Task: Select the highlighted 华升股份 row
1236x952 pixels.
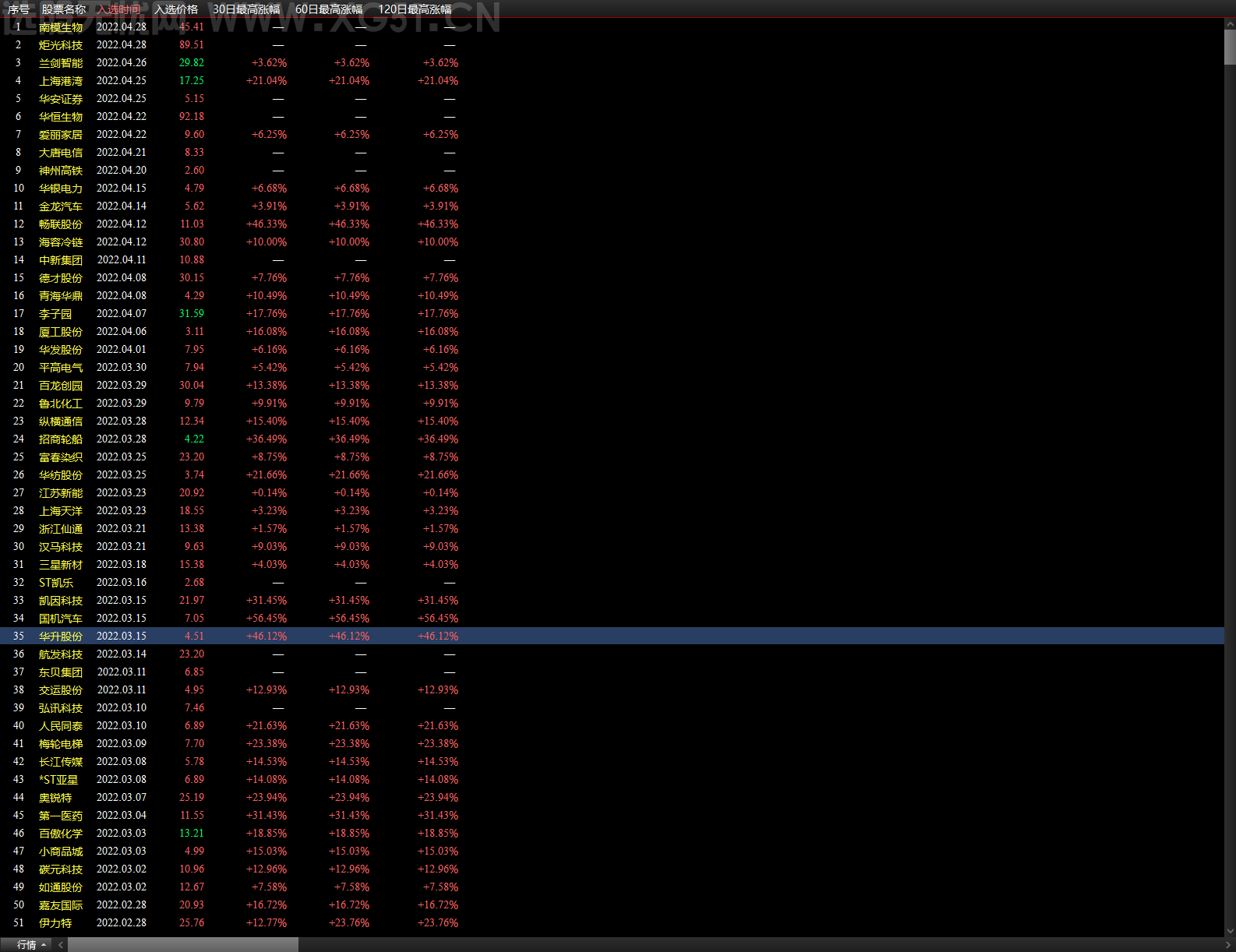Action: (x=612, y=636)
